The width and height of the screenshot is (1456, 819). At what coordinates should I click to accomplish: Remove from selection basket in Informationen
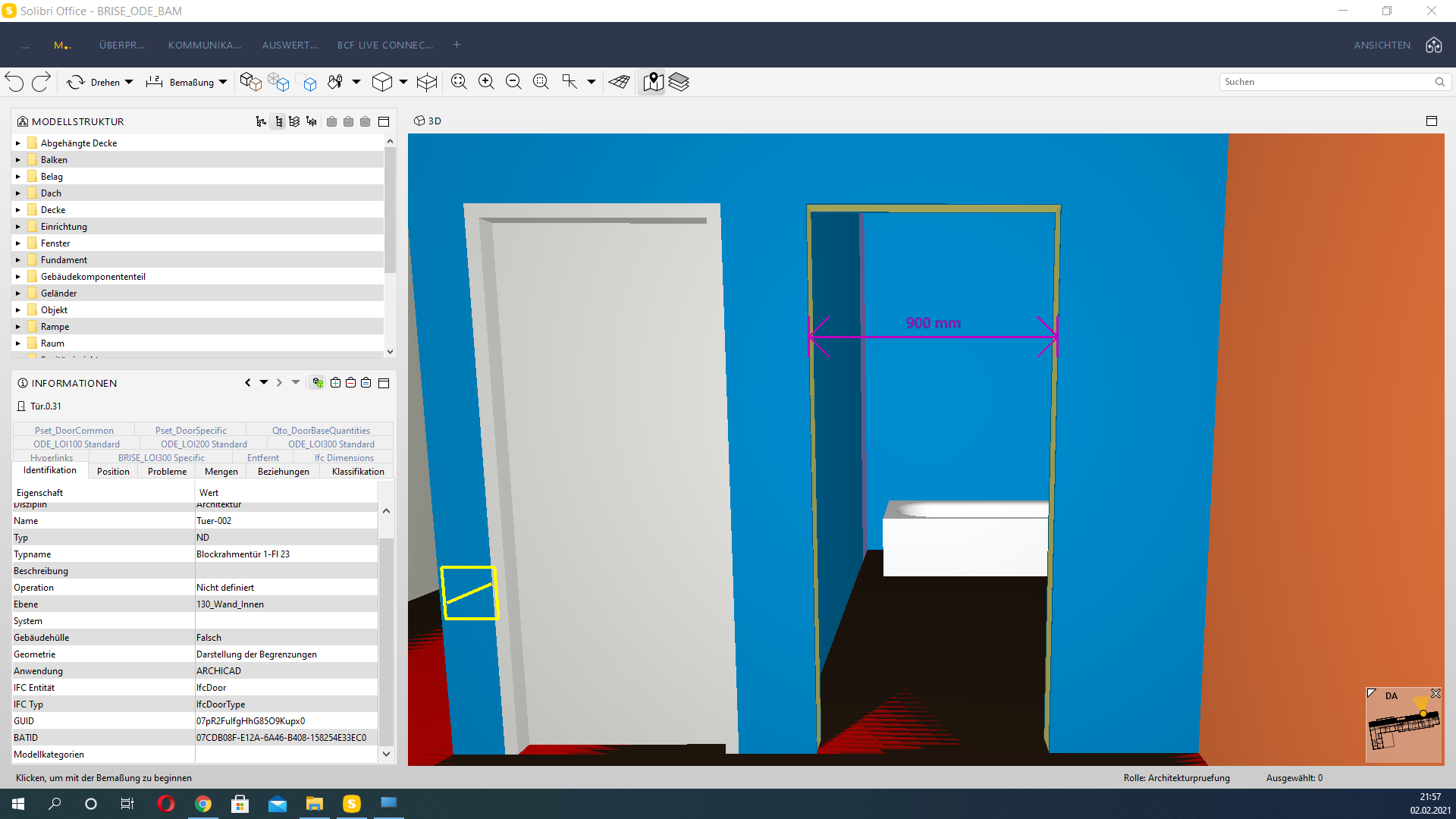[350, 383]
